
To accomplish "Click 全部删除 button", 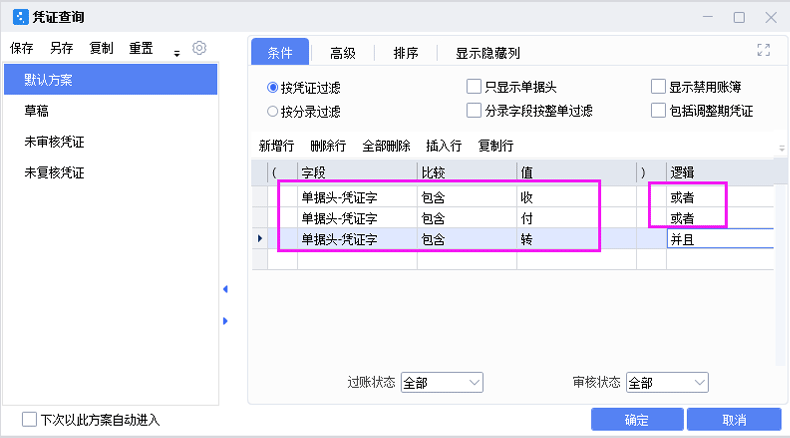I will click(x=386, y=146).
